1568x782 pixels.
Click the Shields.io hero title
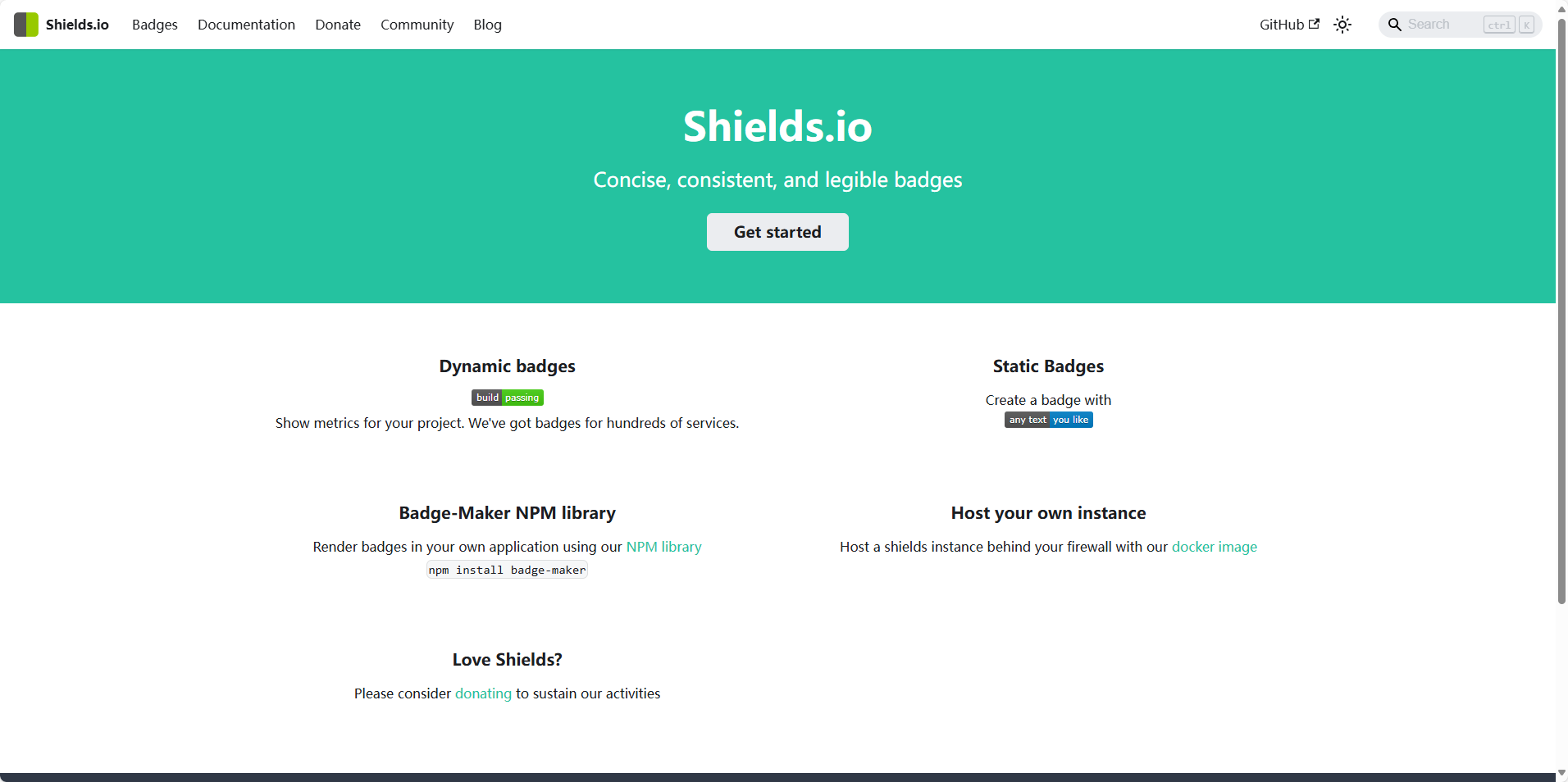(x=777, y=126)
